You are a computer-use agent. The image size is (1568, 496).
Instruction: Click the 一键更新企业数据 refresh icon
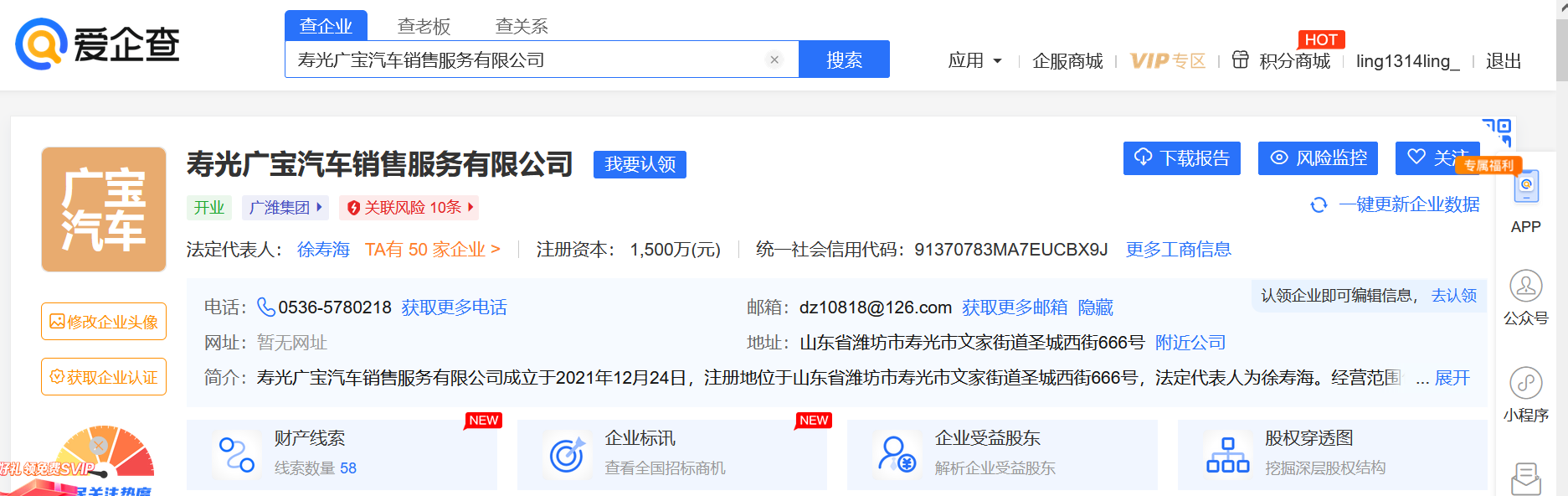click(x=1319, y=205)
